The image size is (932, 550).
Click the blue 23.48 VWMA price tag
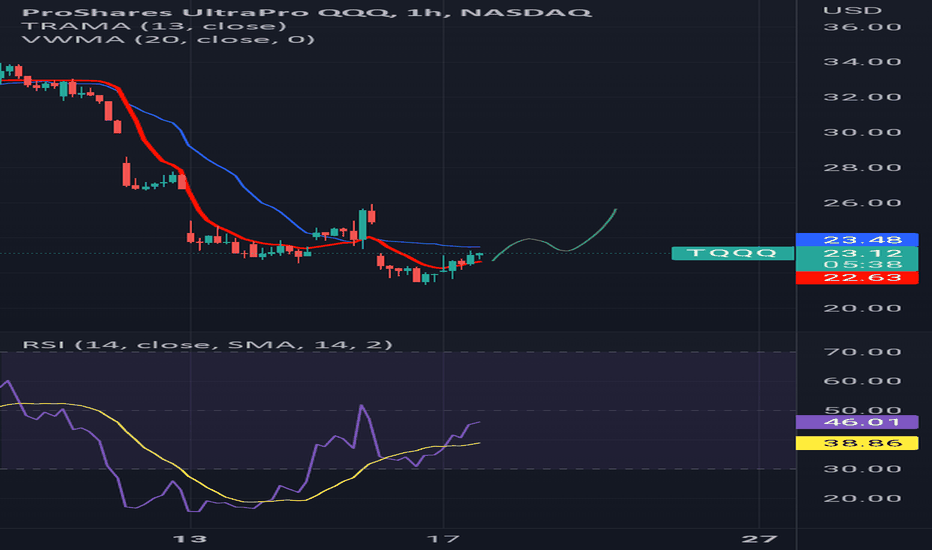click(x=857, y=240)
